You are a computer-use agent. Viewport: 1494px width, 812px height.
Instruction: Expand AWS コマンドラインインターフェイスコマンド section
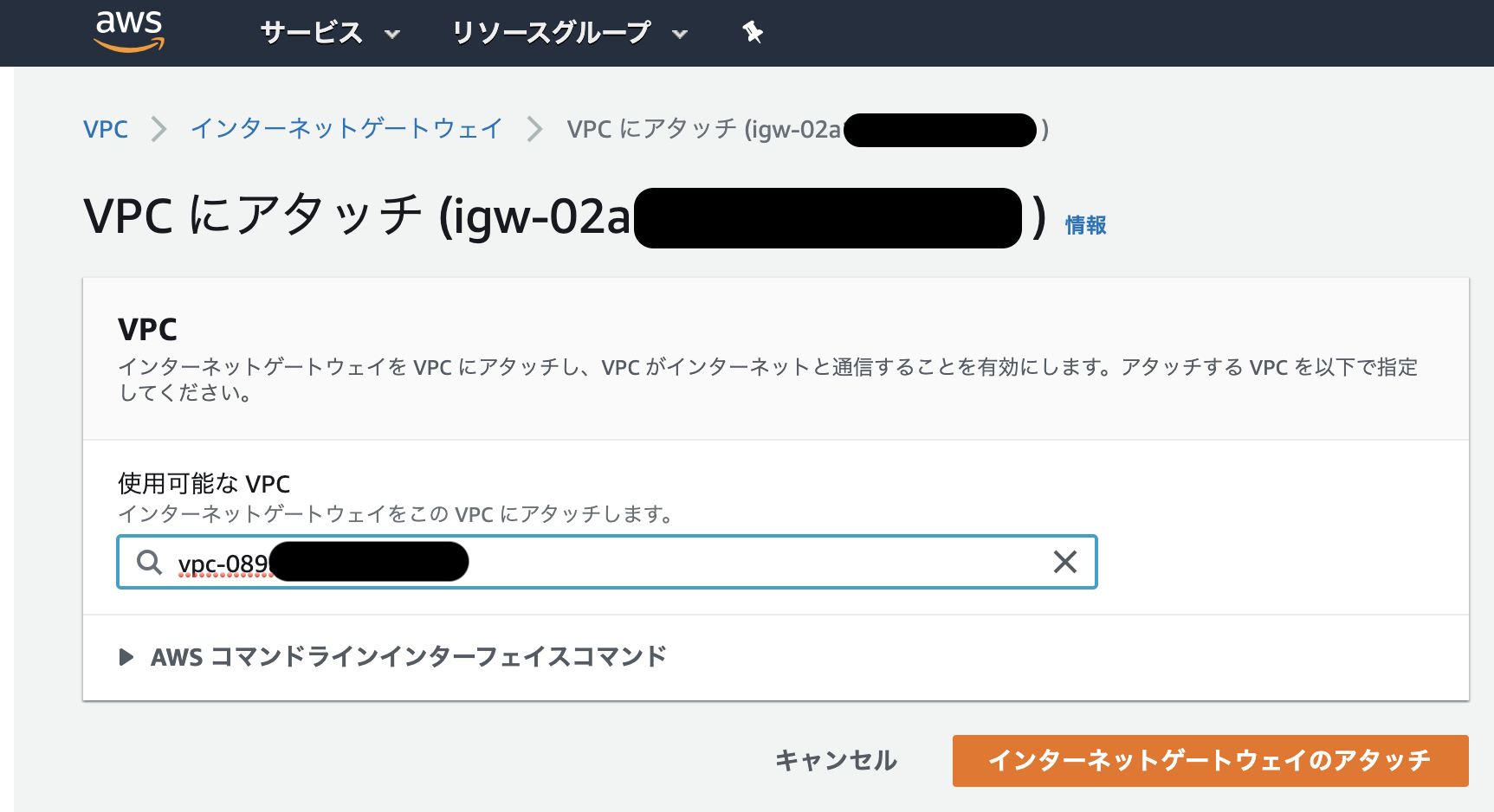coord(392,657)
